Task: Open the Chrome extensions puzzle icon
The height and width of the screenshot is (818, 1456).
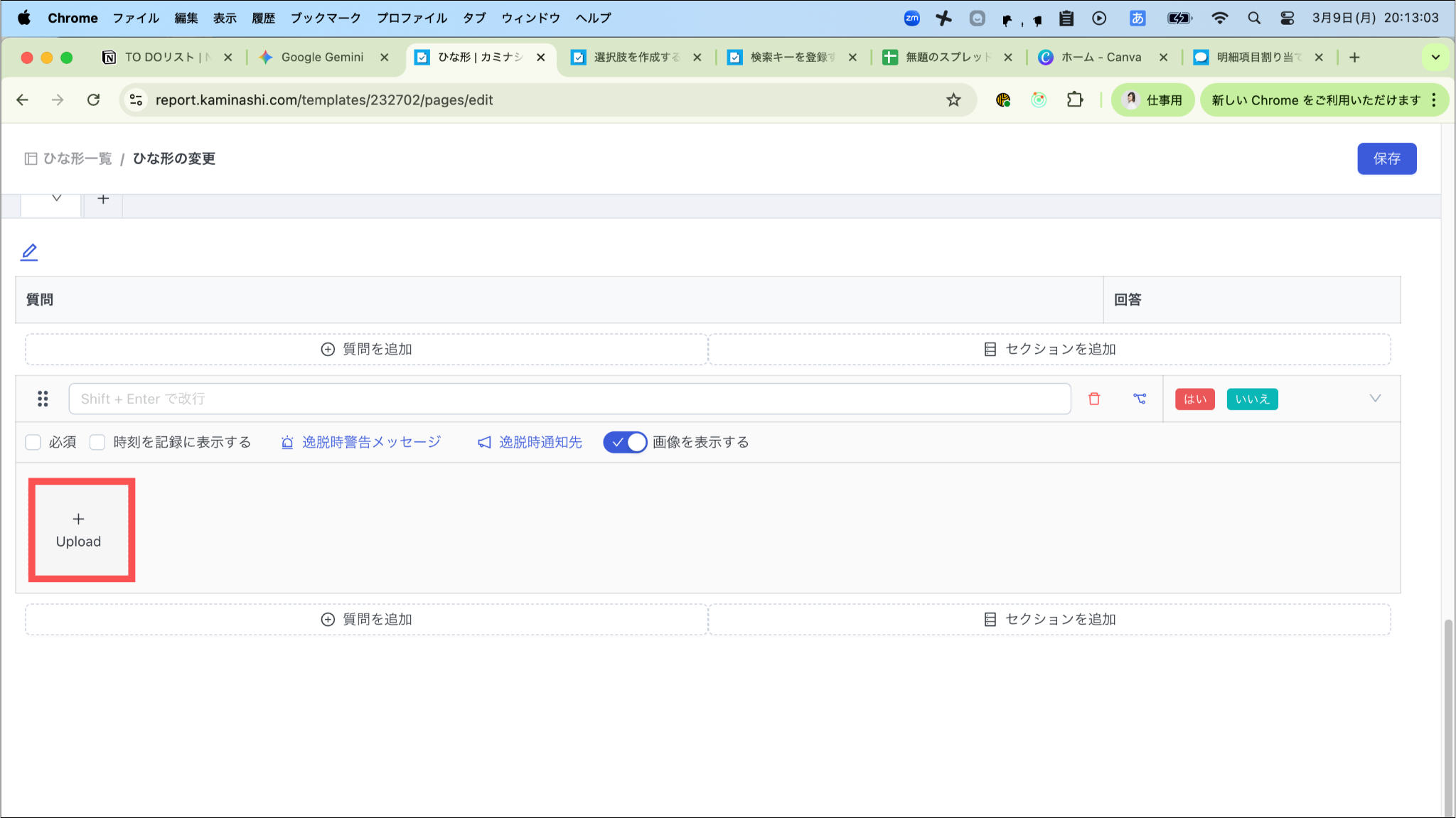Action: coord(1074,100)
